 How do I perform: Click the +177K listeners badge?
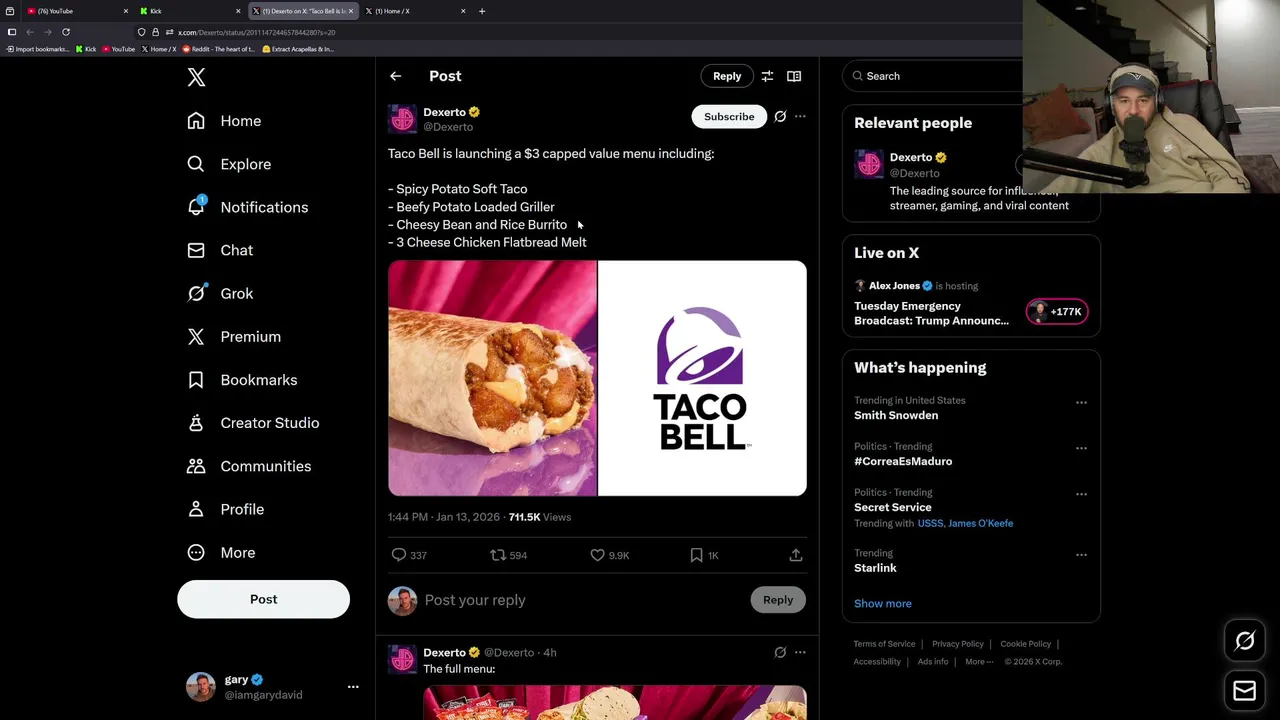coord(1057,312)
